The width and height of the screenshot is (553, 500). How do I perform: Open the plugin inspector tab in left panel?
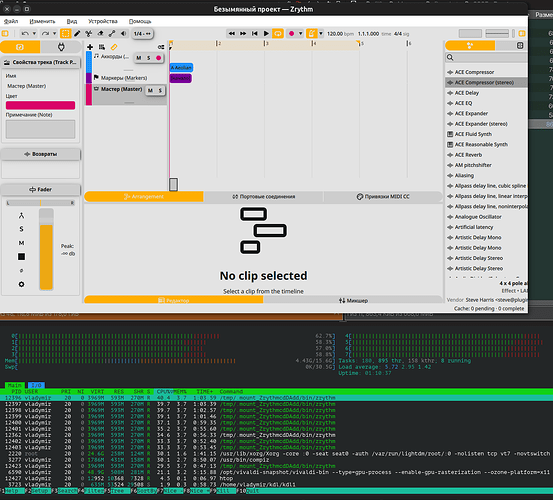61,47
